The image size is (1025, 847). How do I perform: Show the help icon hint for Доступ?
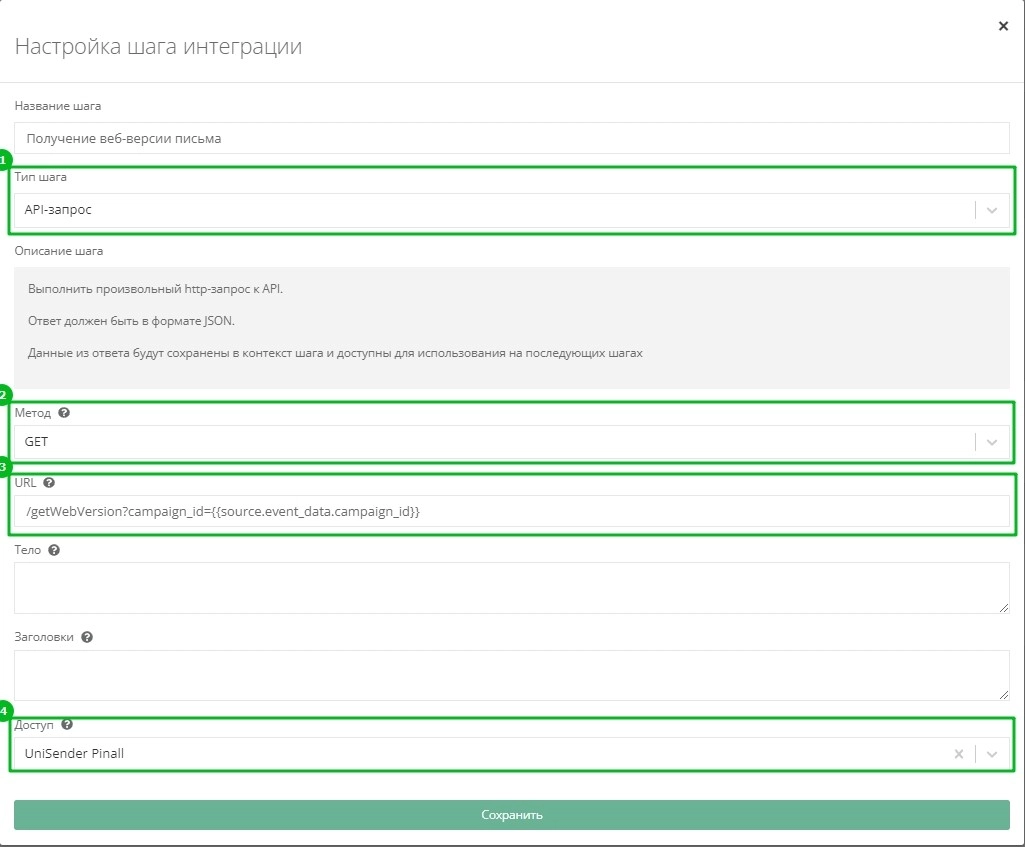pyautogui.click(x=67, y=724)
